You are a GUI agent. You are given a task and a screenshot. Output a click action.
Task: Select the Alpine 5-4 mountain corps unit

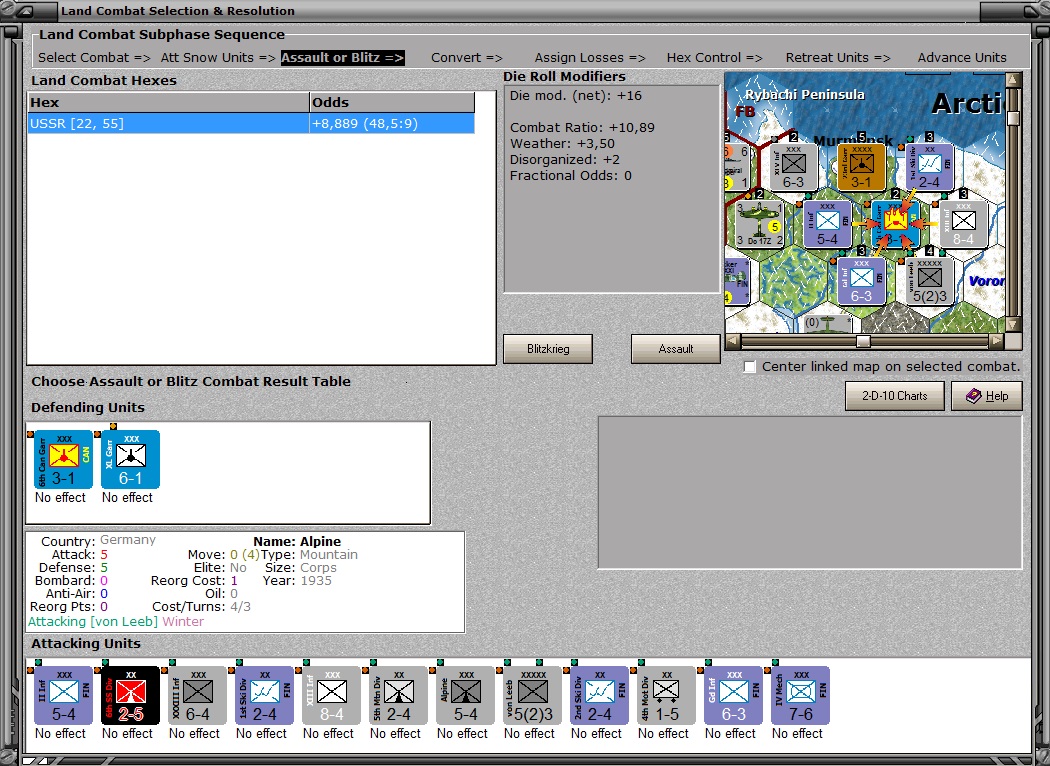tap(465, 695)
